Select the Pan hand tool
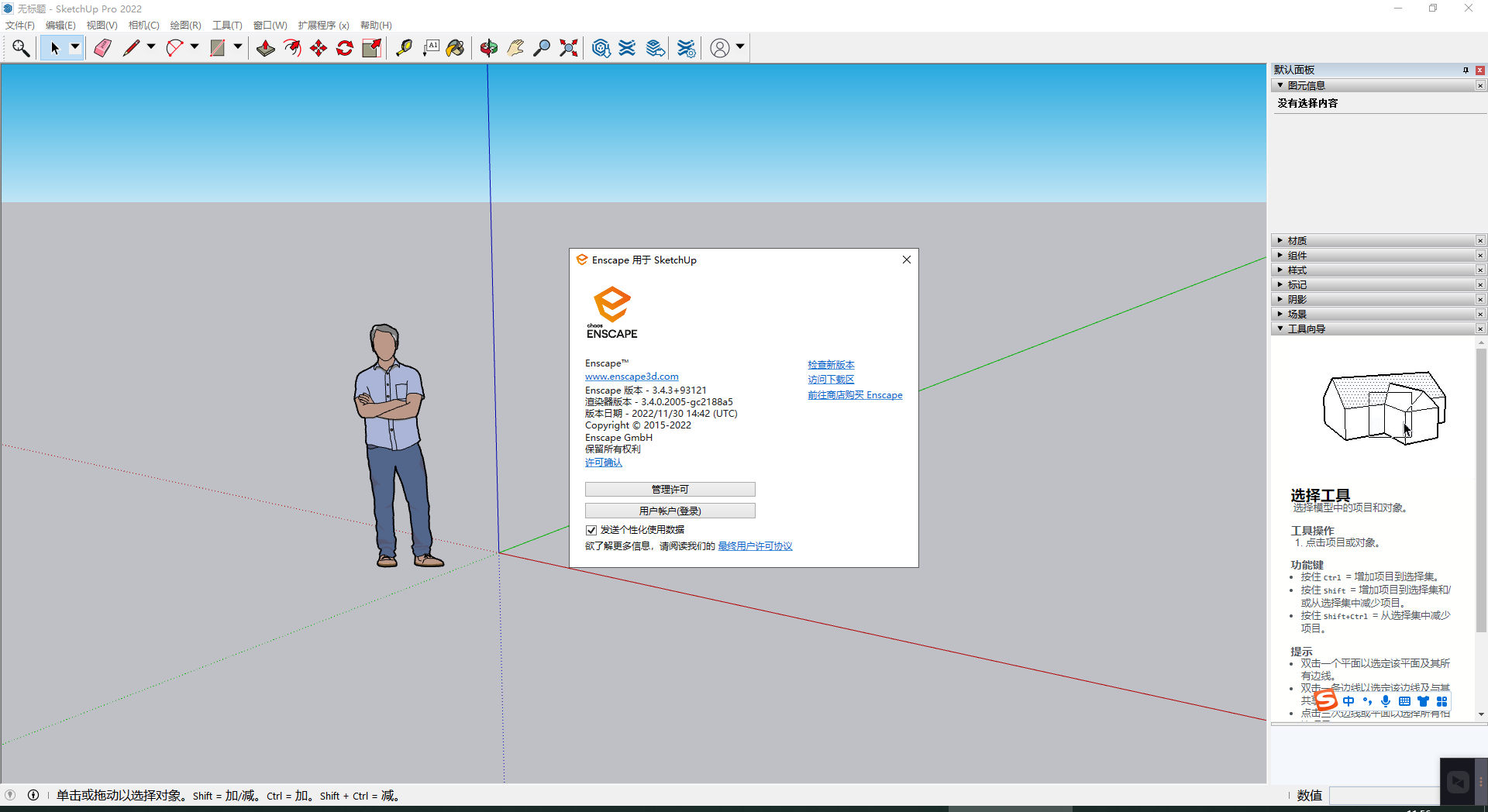This screenshot has width=1488, height=812. point(515,48)
